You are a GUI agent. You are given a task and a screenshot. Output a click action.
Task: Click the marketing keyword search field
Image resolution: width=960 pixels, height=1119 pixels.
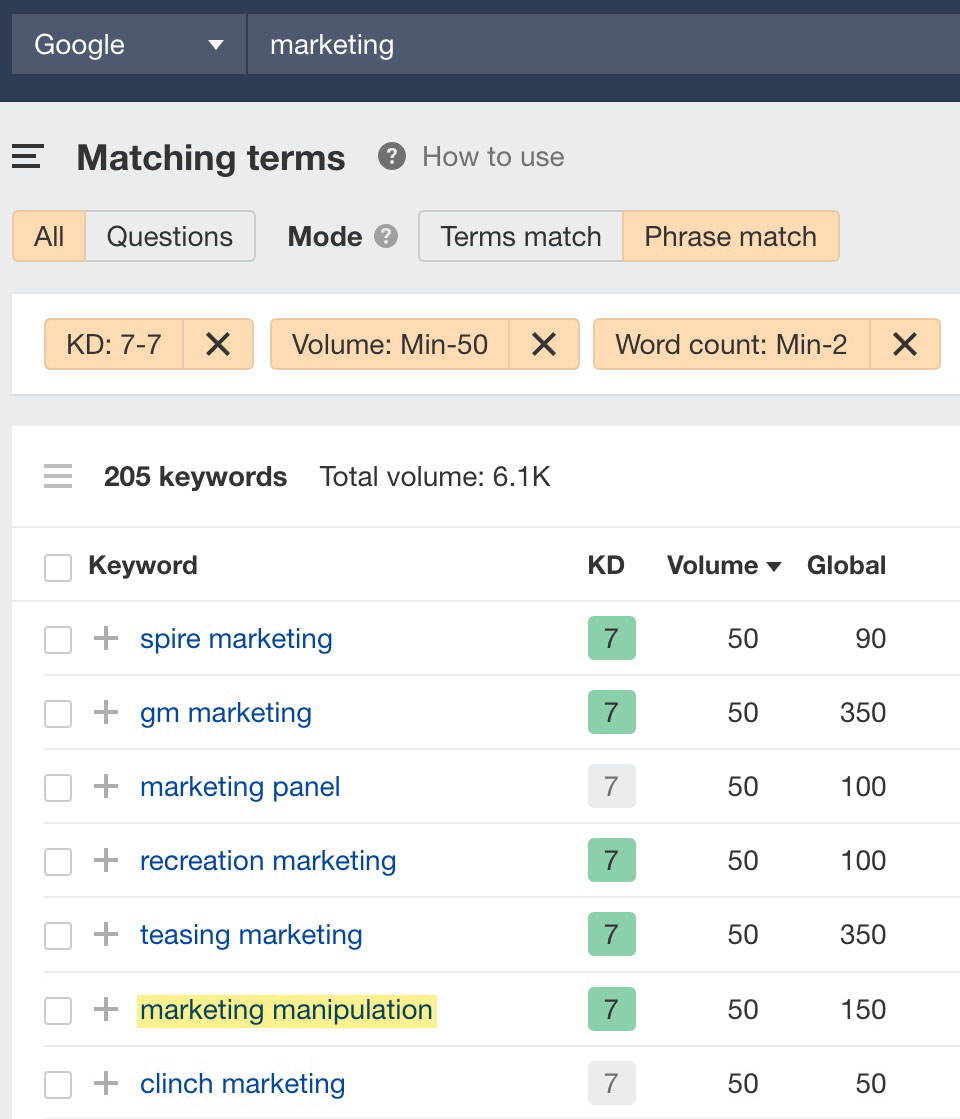click(x=600, y=45)
